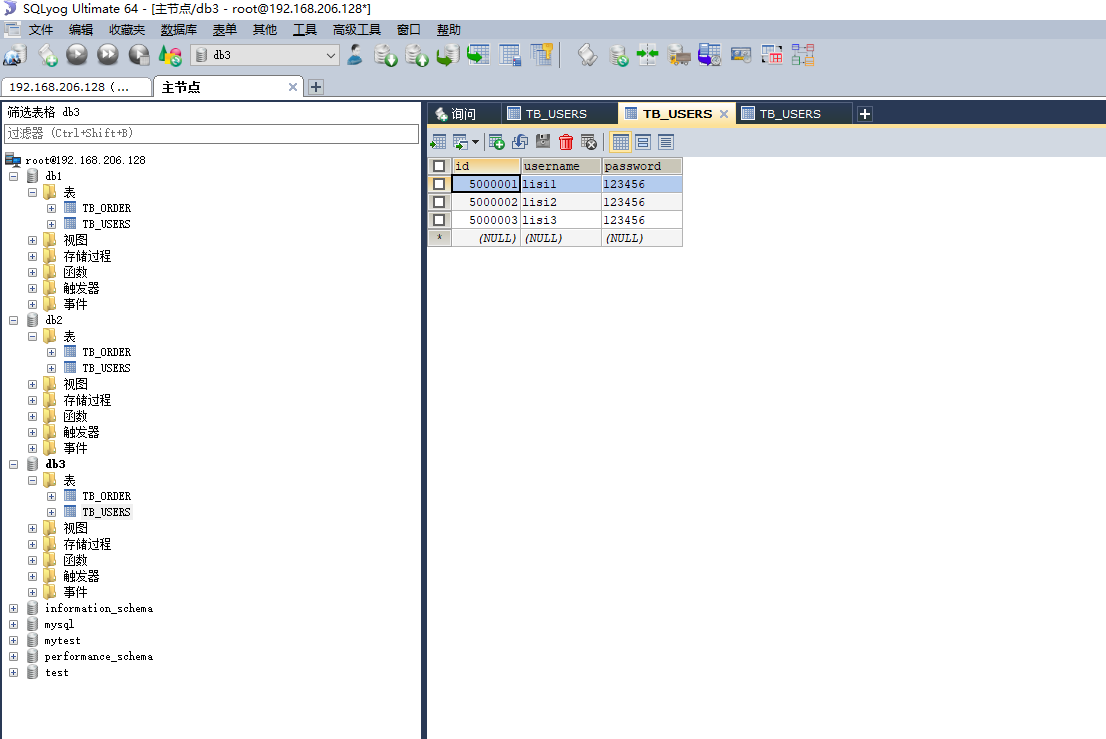Select the root@192.168.206.128 tree root
The height and width of the screenshot is (739, 1106).
tap(85, 160)
